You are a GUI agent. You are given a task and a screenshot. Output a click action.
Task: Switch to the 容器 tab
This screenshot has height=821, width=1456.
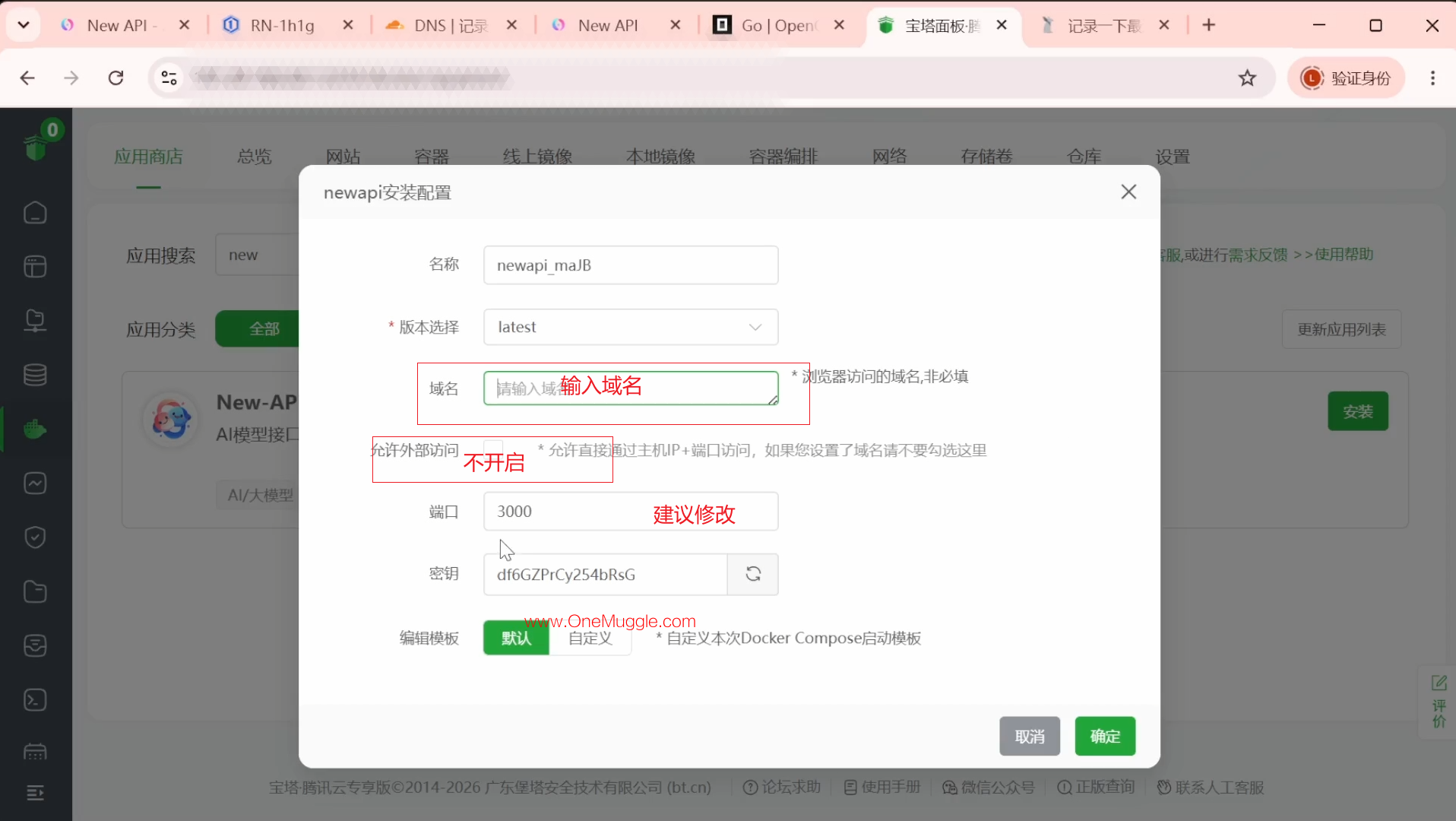coord(432,157)
